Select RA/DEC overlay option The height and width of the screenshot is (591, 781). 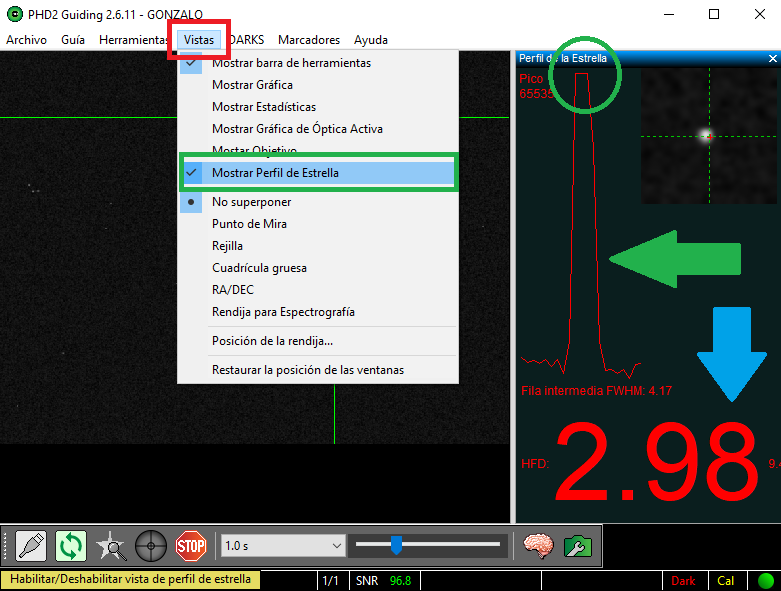(x=318, y=289)
